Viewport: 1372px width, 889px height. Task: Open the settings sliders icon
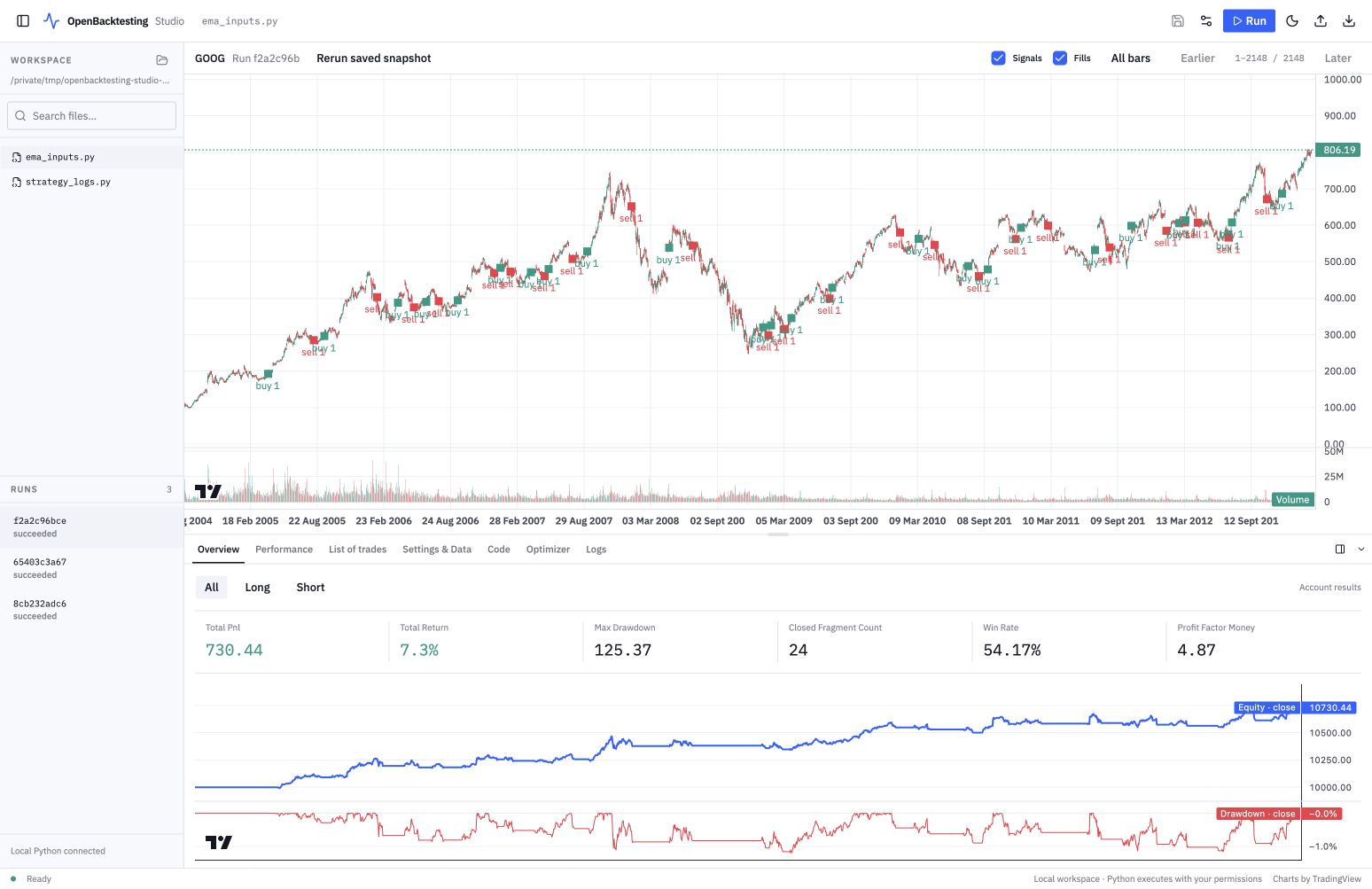click(x=1206, y=21)
